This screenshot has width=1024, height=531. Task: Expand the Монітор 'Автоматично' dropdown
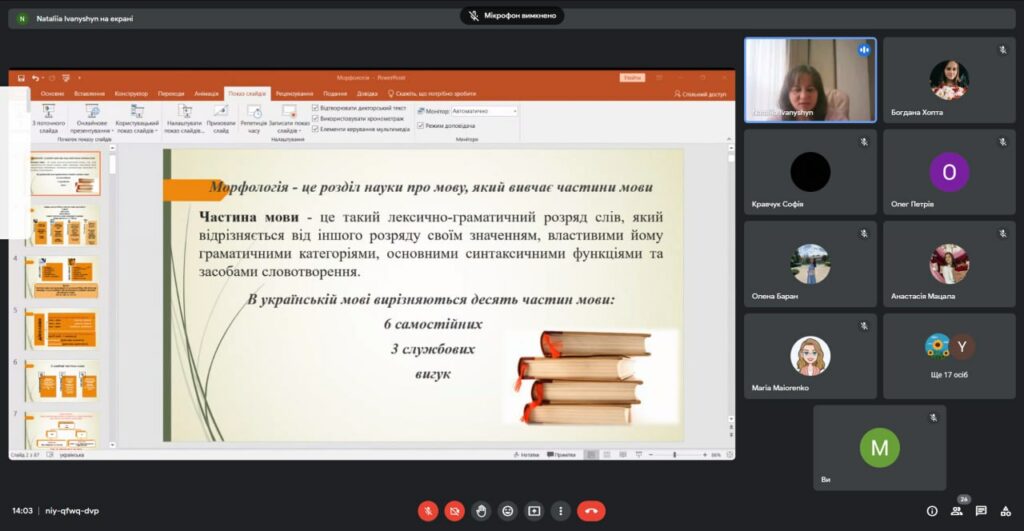pyautogui.click(x=515, y=111)
